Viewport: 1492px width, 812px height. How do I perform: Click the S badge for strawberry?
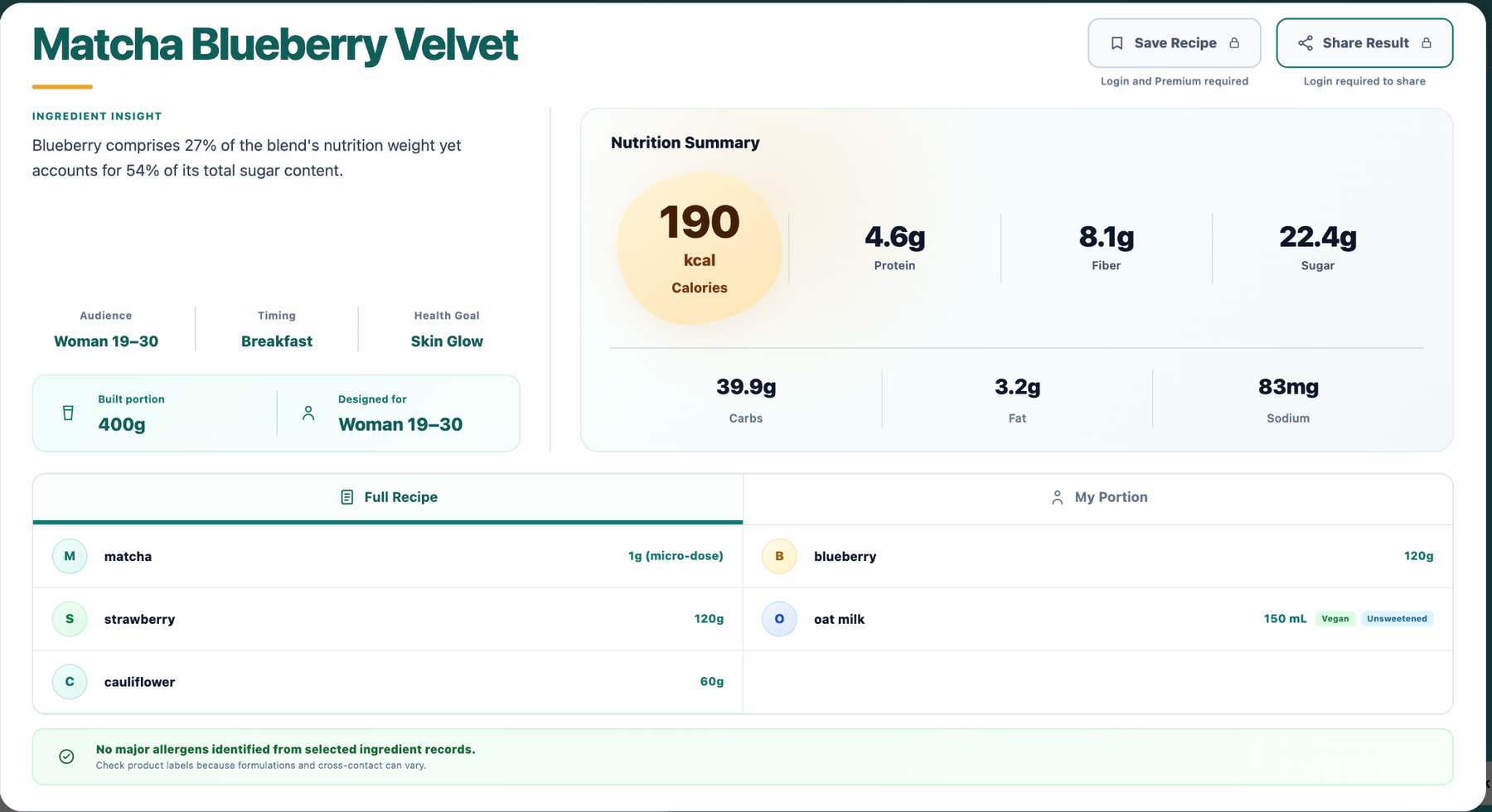(70, 619)
